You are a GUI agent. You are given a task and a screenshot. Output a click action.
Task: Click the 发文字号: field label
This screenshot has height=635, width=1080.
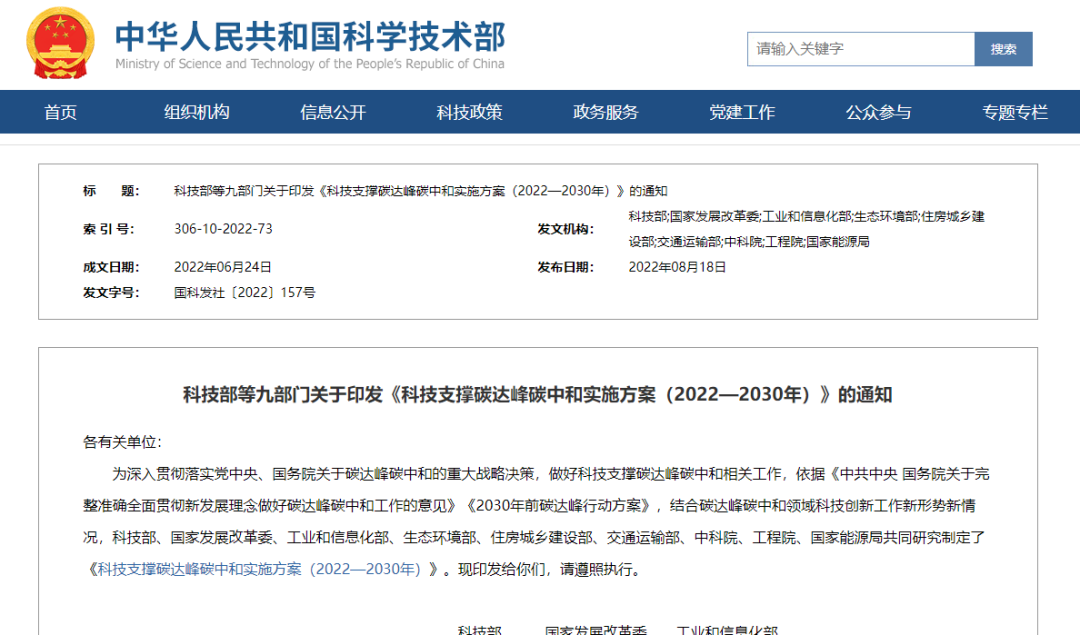coord(111,293)
